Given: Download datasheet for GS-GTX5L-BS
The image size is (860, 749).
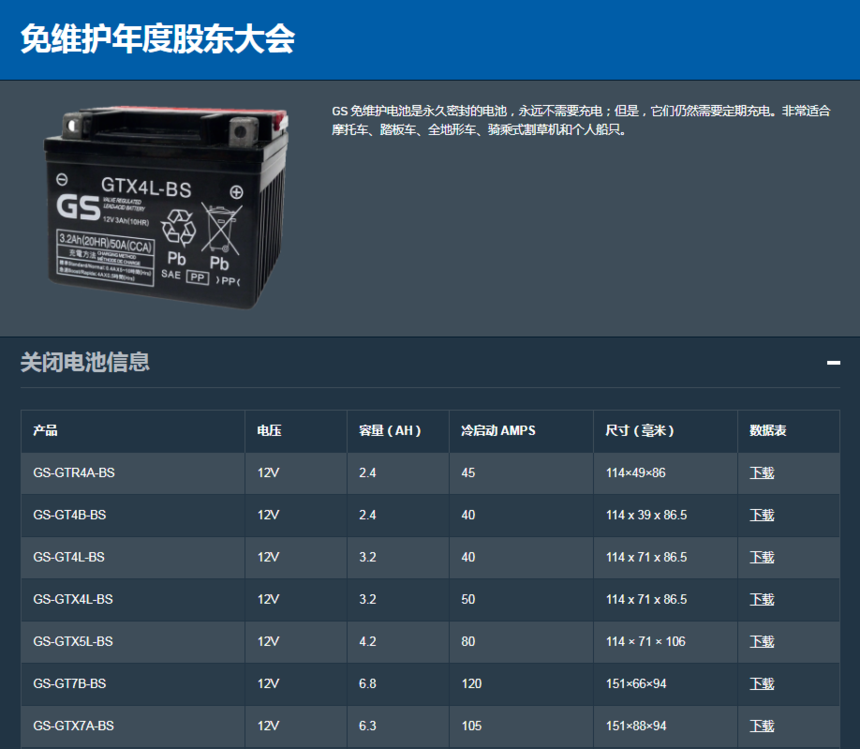Looking at the screenshot, I should pyautogui.click(x=762, y=642).
